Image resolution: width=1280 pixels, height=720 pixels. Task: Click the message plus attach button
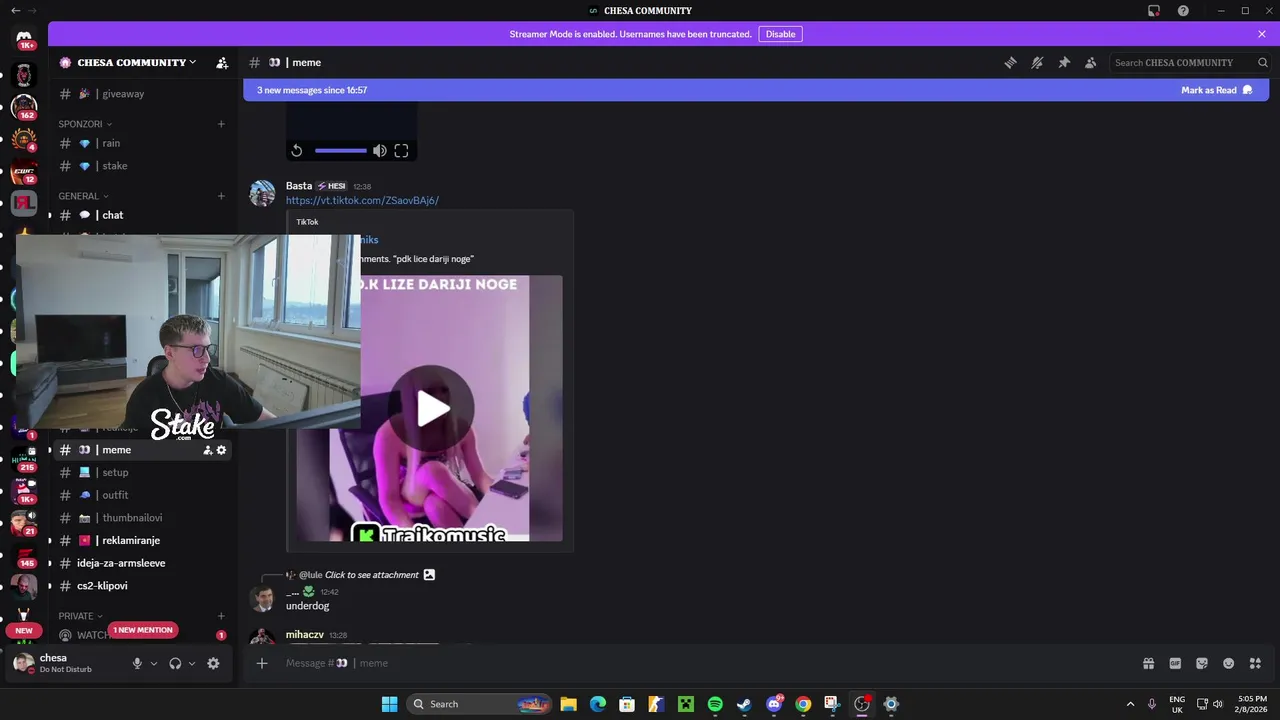(262, 663)
